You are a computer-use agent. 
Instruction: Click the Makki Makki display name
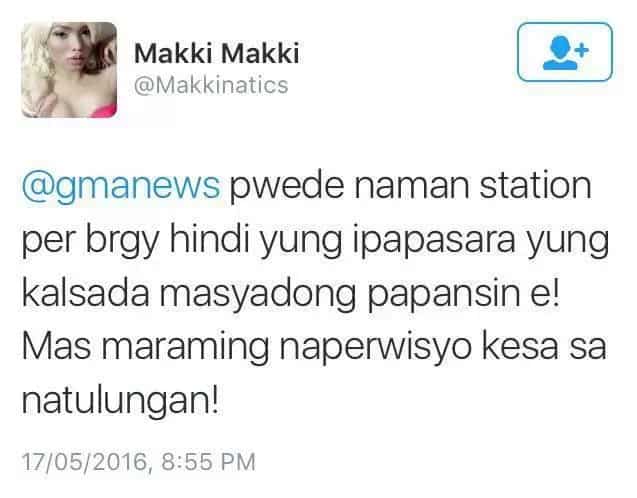coord(217,53)
